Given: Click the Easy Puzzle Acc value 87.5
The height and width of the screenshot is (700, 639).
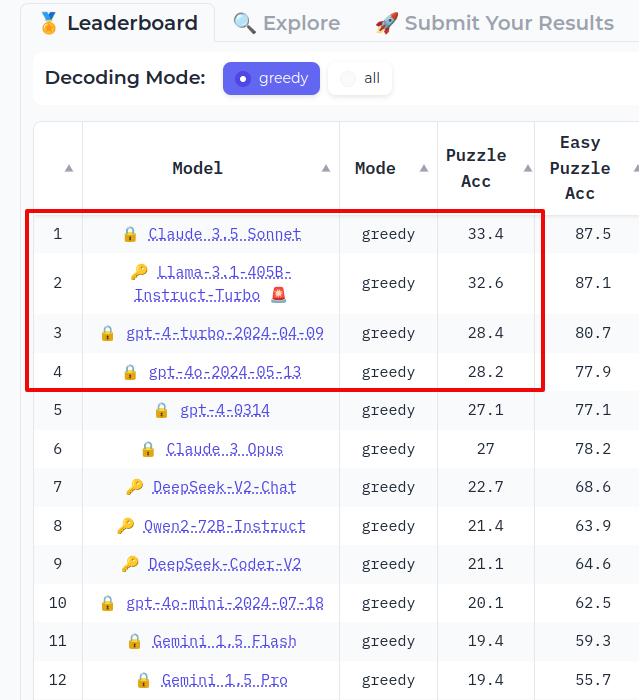Looking at the screenshot, I should (x=593, y=234).
